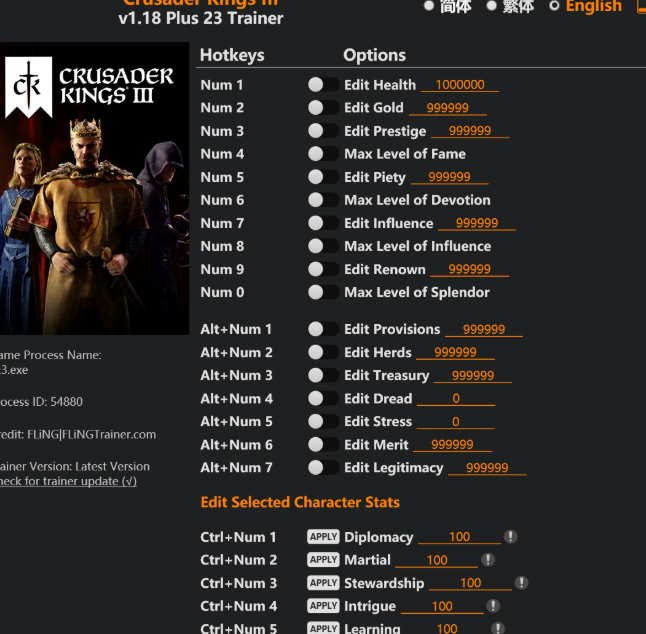The width and height of the screenshot is (646, 634).
Task: Click the Crusader Kings III cover image
Action: 93,189
